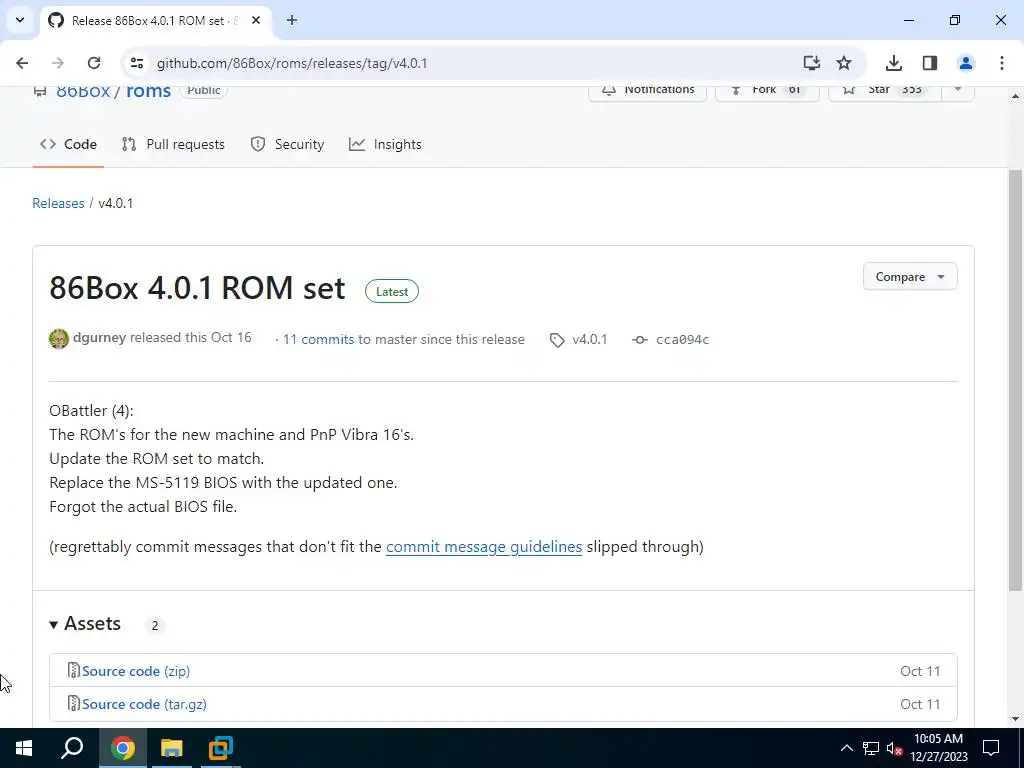Open the Releases breadcrumb link

58,203
